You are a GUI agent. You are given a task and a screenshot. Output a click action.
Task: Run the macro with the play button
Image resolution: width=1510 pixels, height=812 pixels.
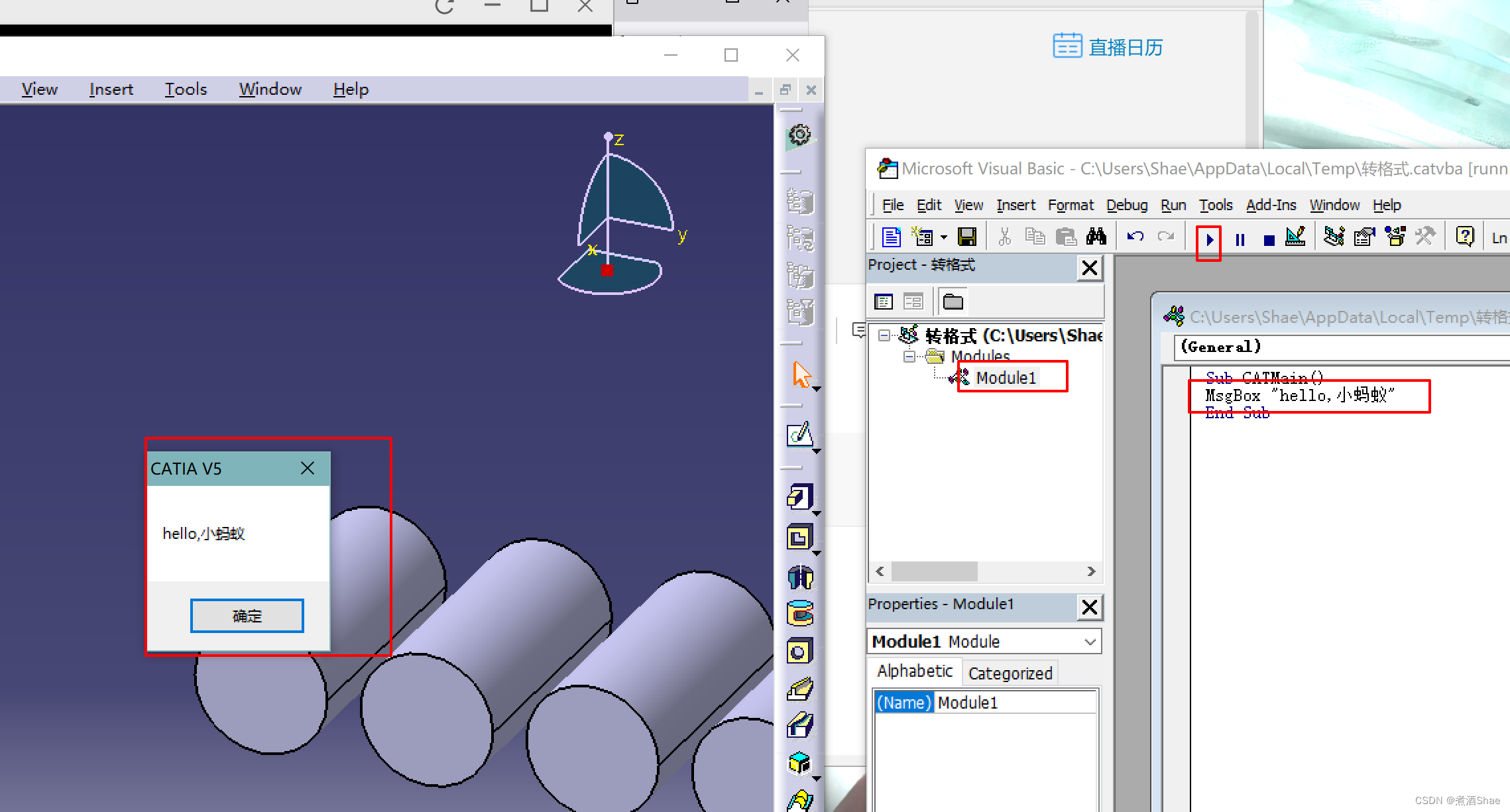(x=1210, y=239)
